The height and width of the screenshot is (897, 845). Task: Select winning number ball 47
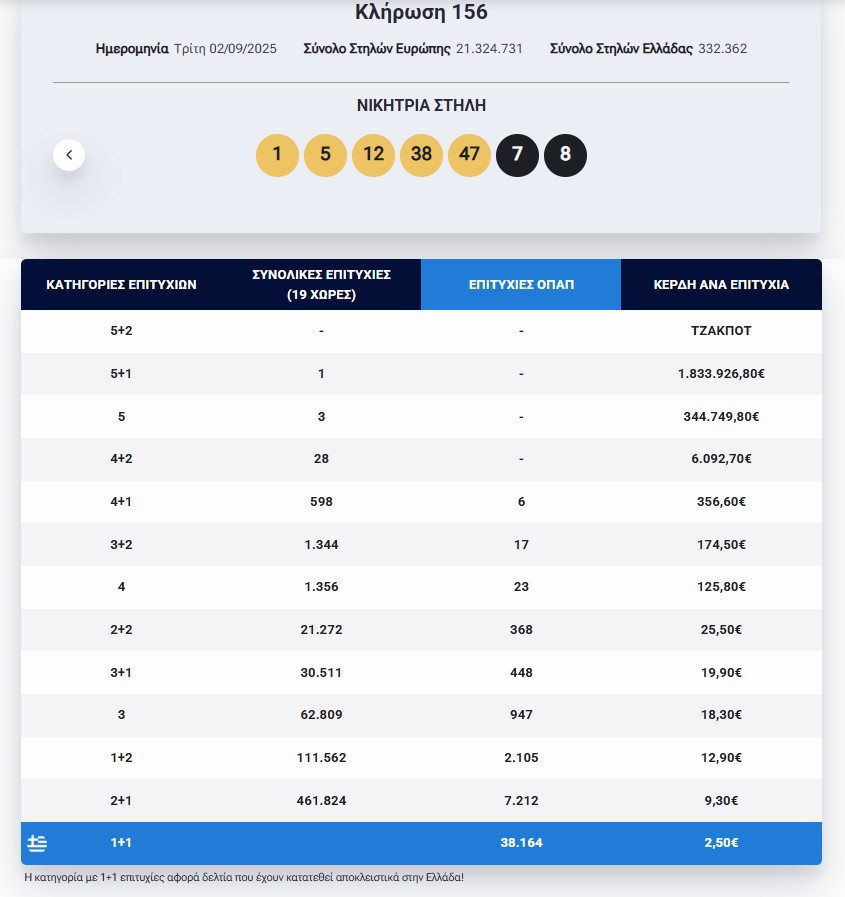click(469, 155)
